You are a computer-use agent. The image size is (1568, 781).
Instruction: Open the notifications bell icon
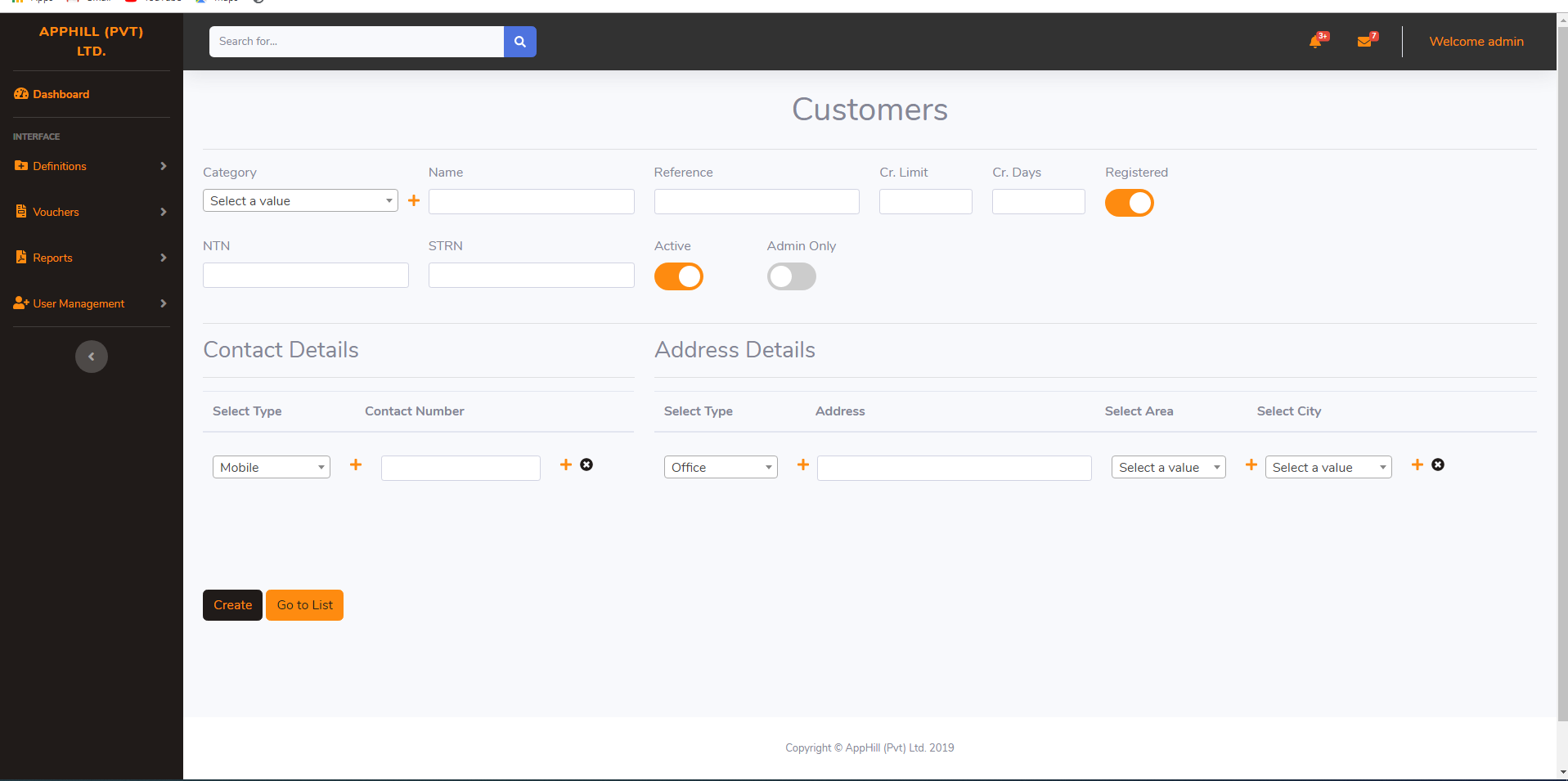(x=1315, y=42)
